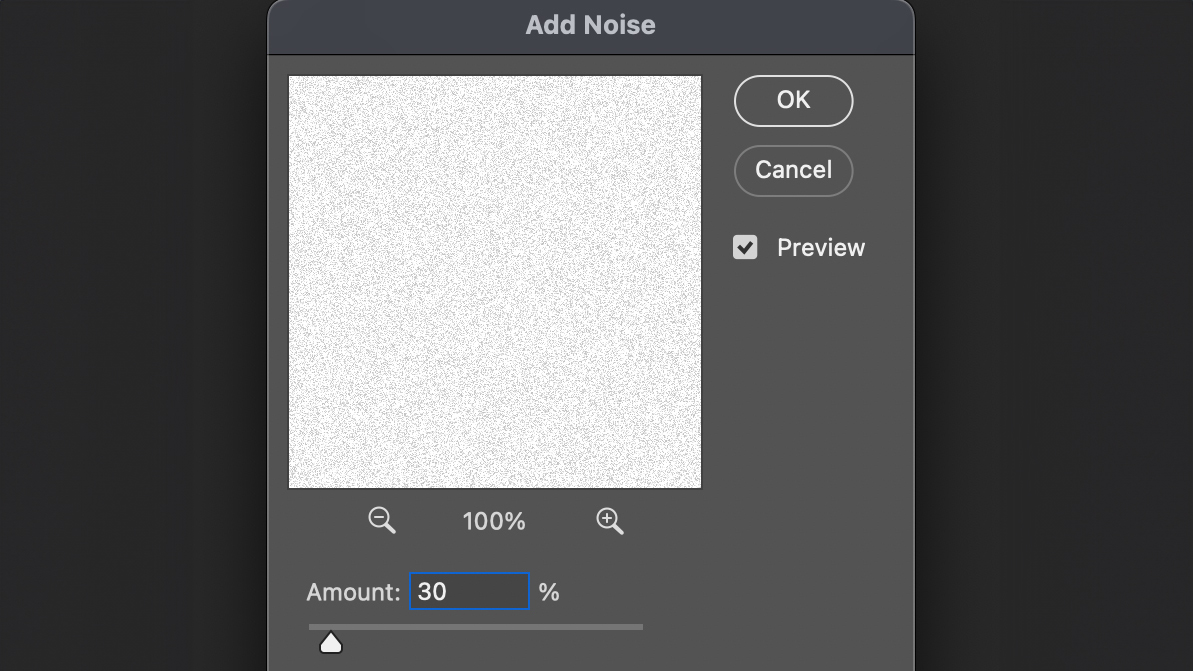Confirm noise settings with OK
Viewport: 1193px width, 671px height.
tap(793, 100)
